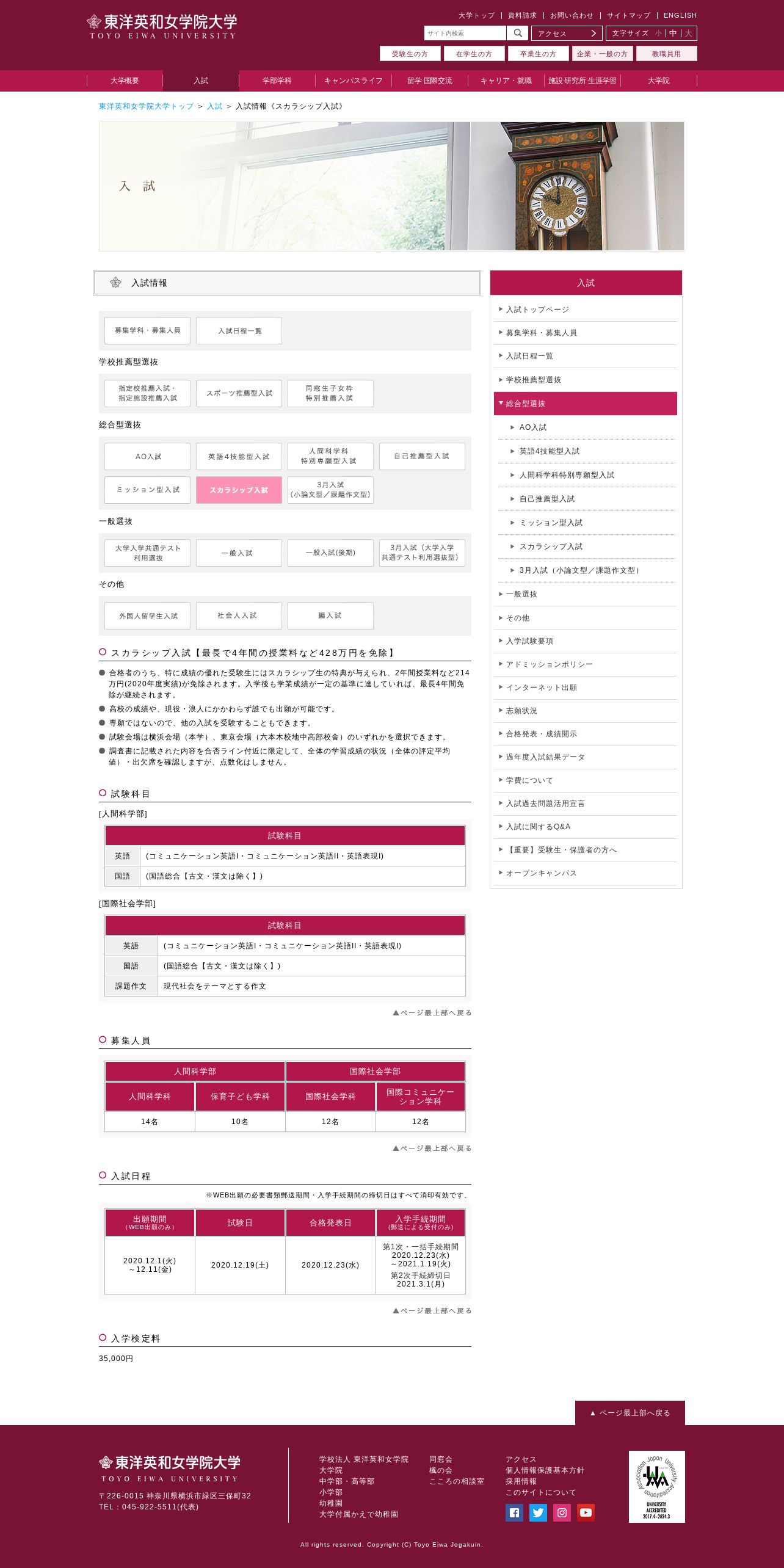This screenshot has width=784, height=1568.
Task: Open the 施設・研究所・生涯学習 menu item
Action: pyautogui.click(x=583, y=81)
